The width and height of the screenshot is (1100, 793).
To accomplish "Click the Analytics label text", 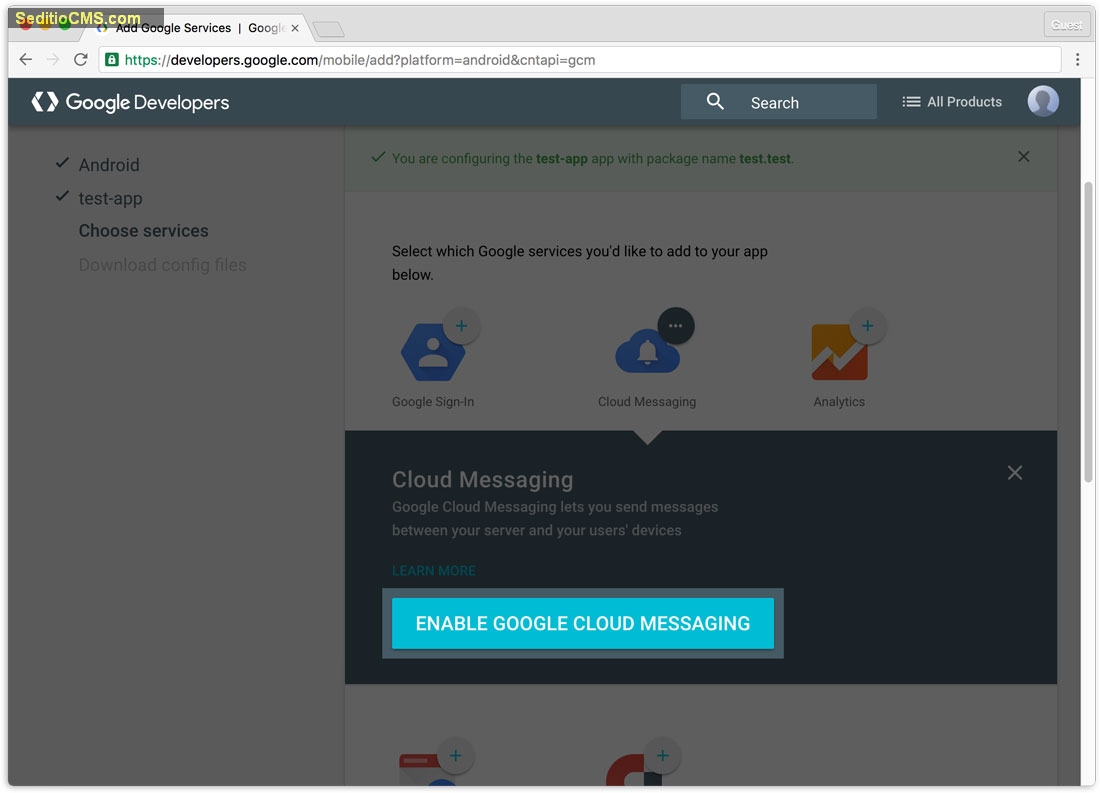I will [x=839, y=401].
